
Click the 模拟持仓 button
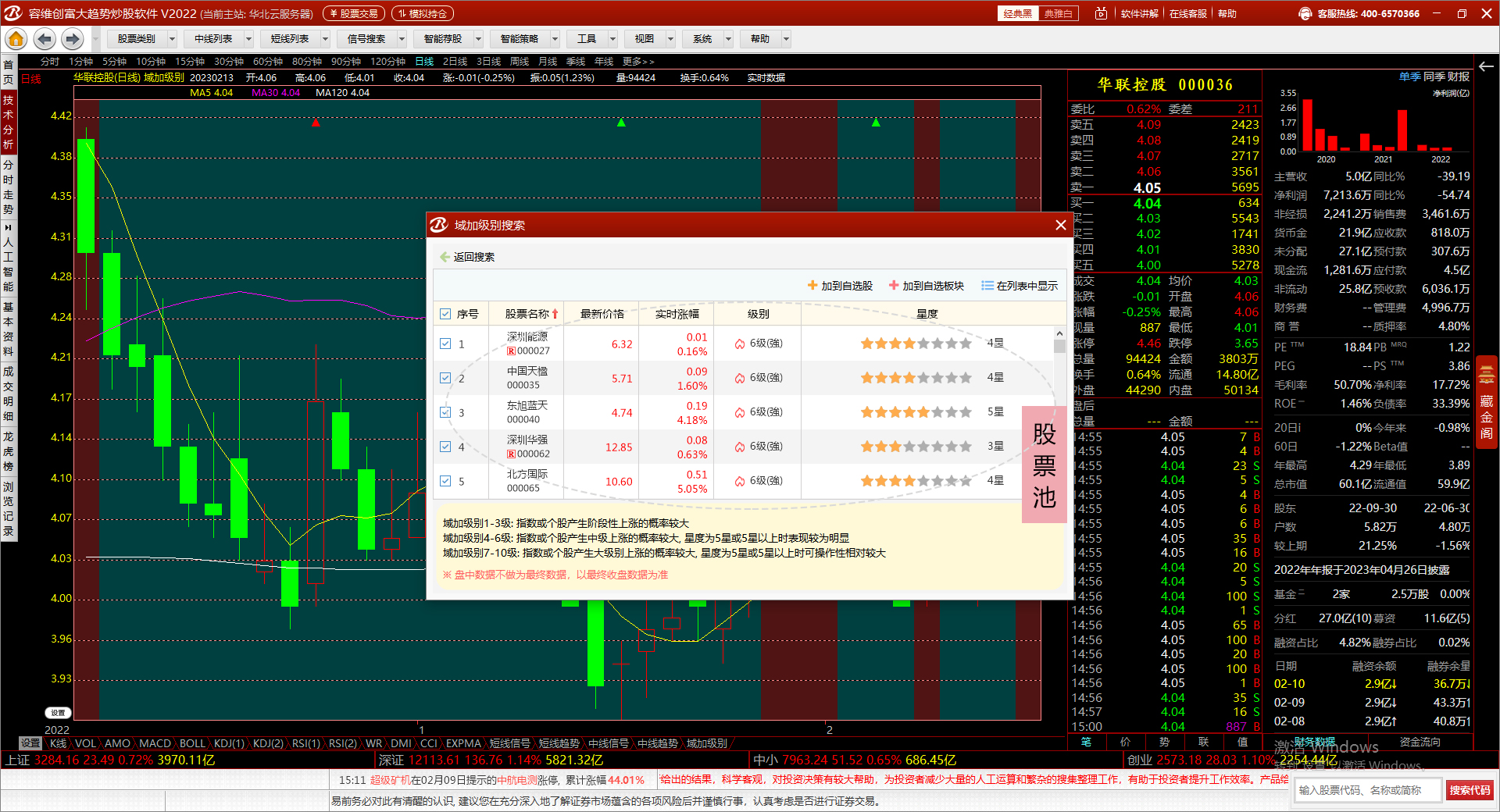click(x=423, y=13)
